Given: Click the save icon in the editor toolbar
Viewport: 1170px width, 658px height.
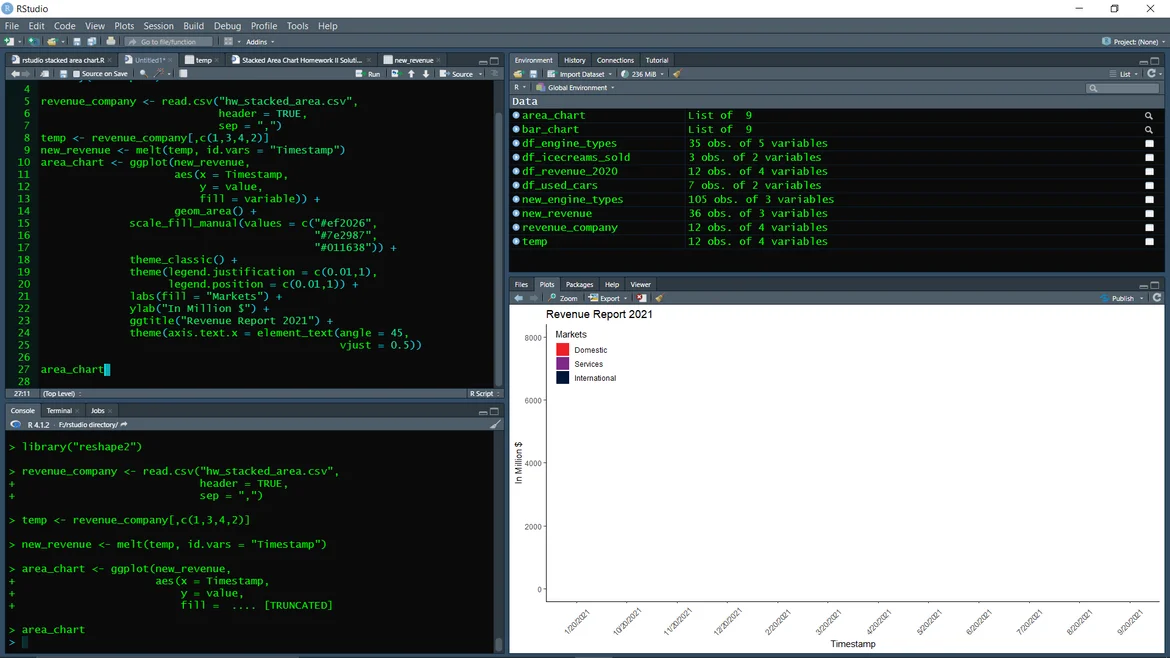Looking at the screenshot, I should [64, 74].
